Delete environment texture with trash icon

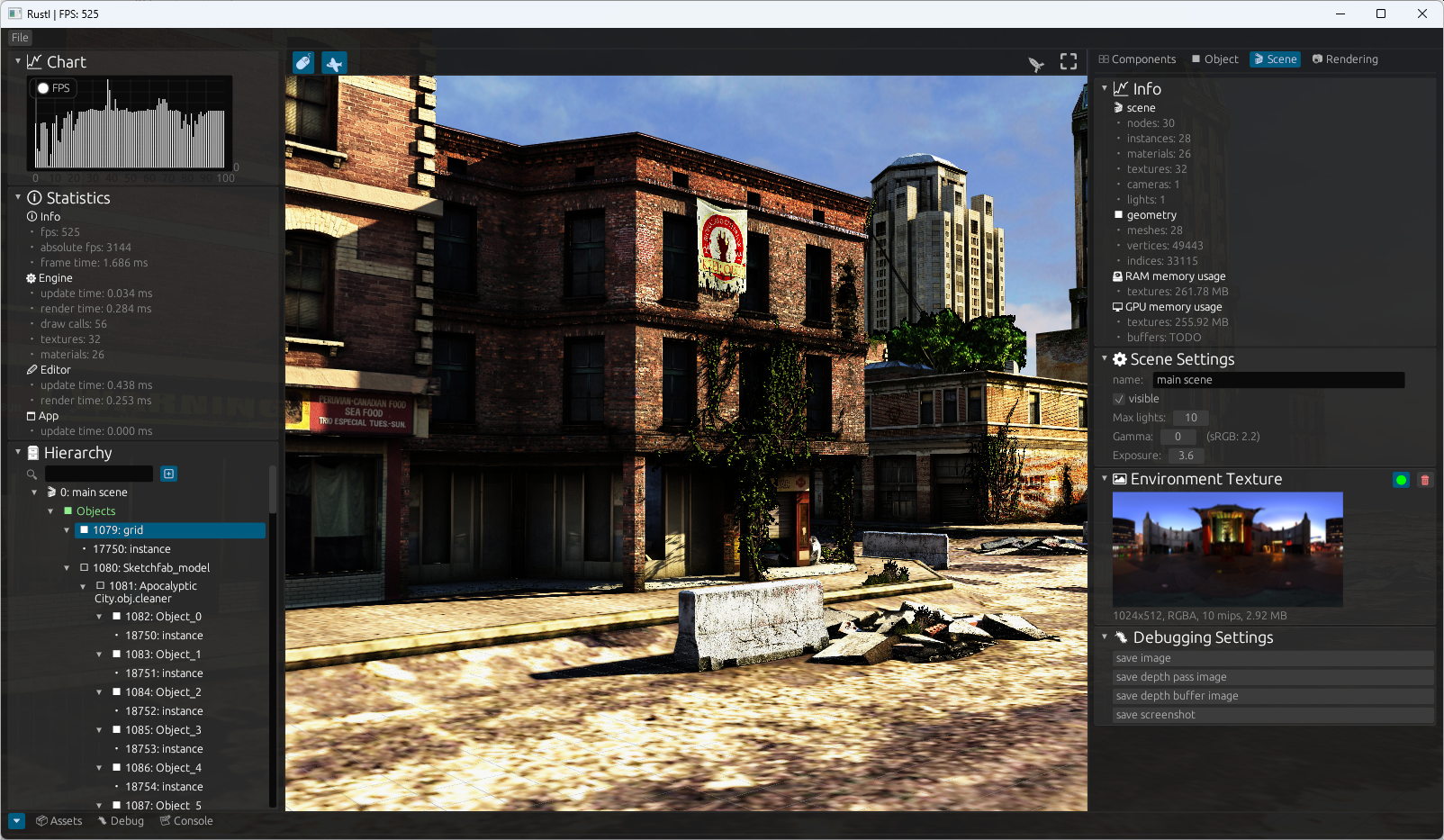1425,480
